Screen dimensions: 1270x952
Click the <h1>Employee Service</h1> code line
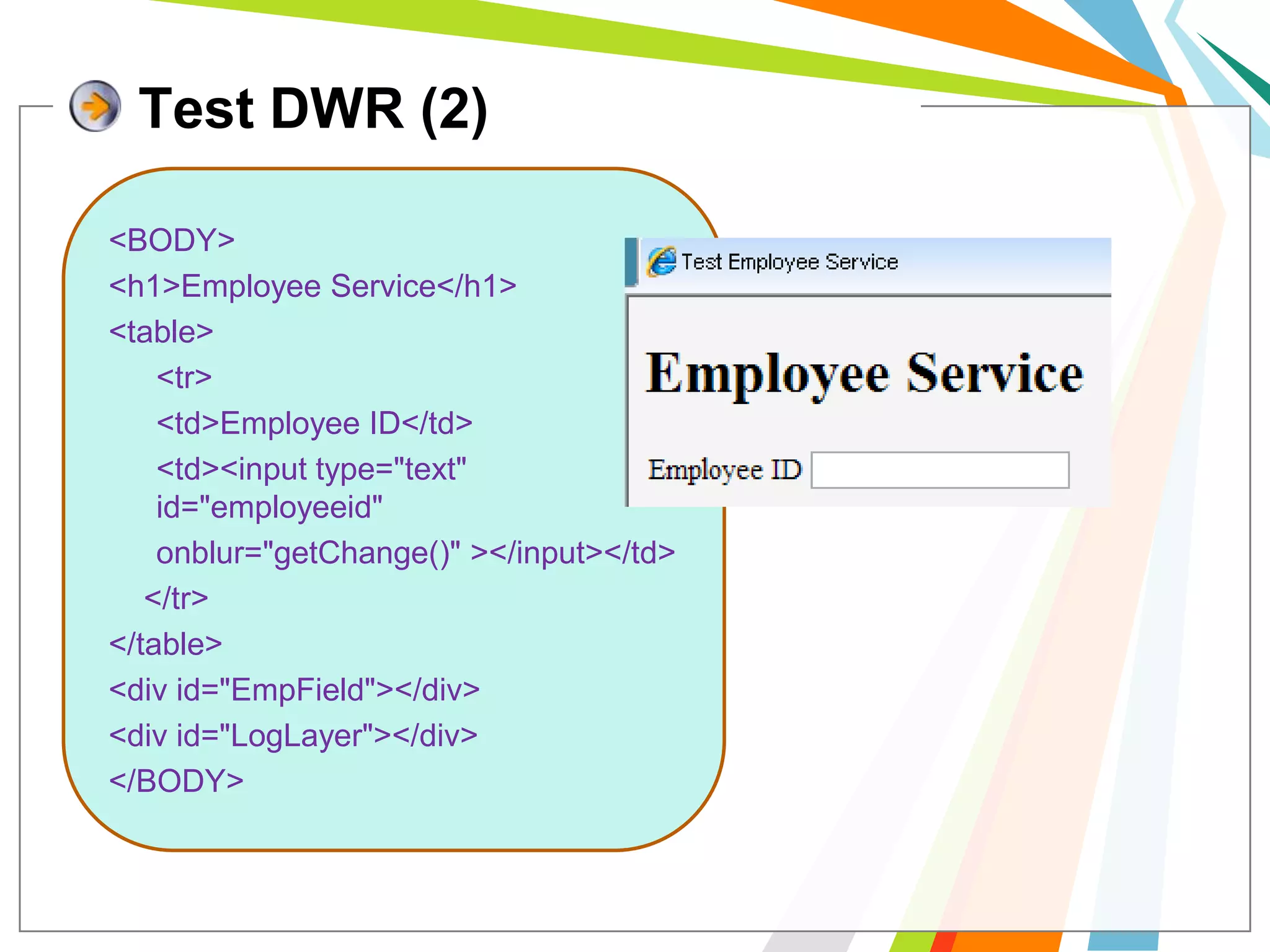pyautogui.click(x=313, y=286)
